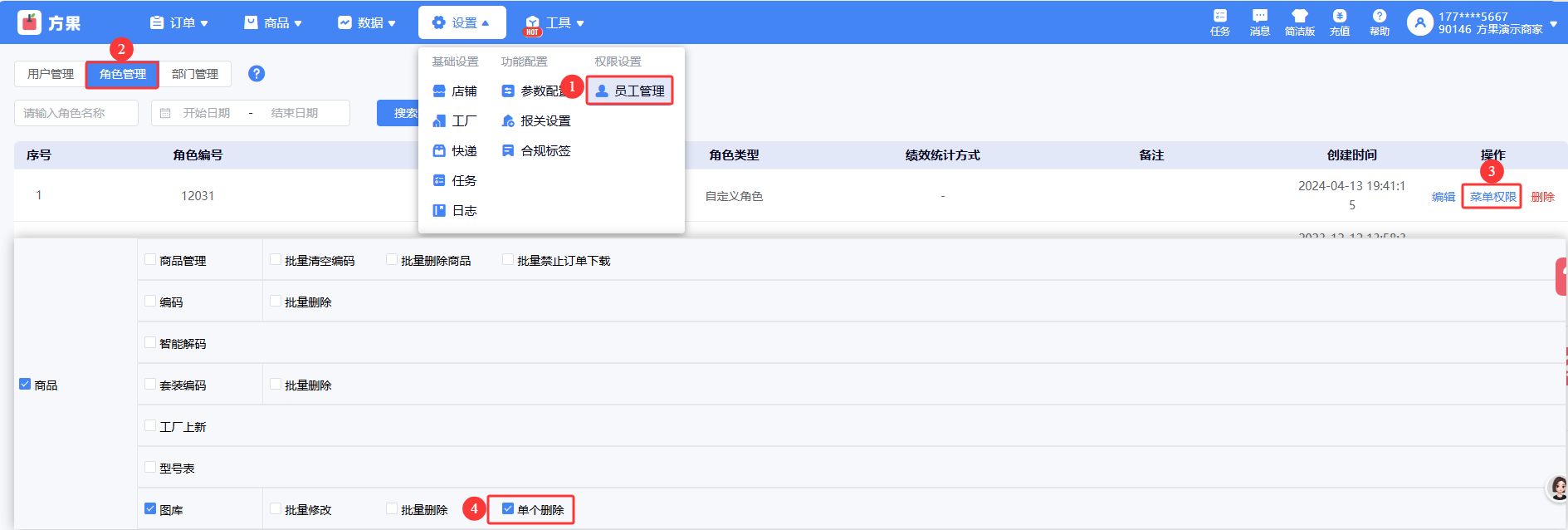
Task: Click the 请输入角色名称 input field
Action: tap(76, 113)
